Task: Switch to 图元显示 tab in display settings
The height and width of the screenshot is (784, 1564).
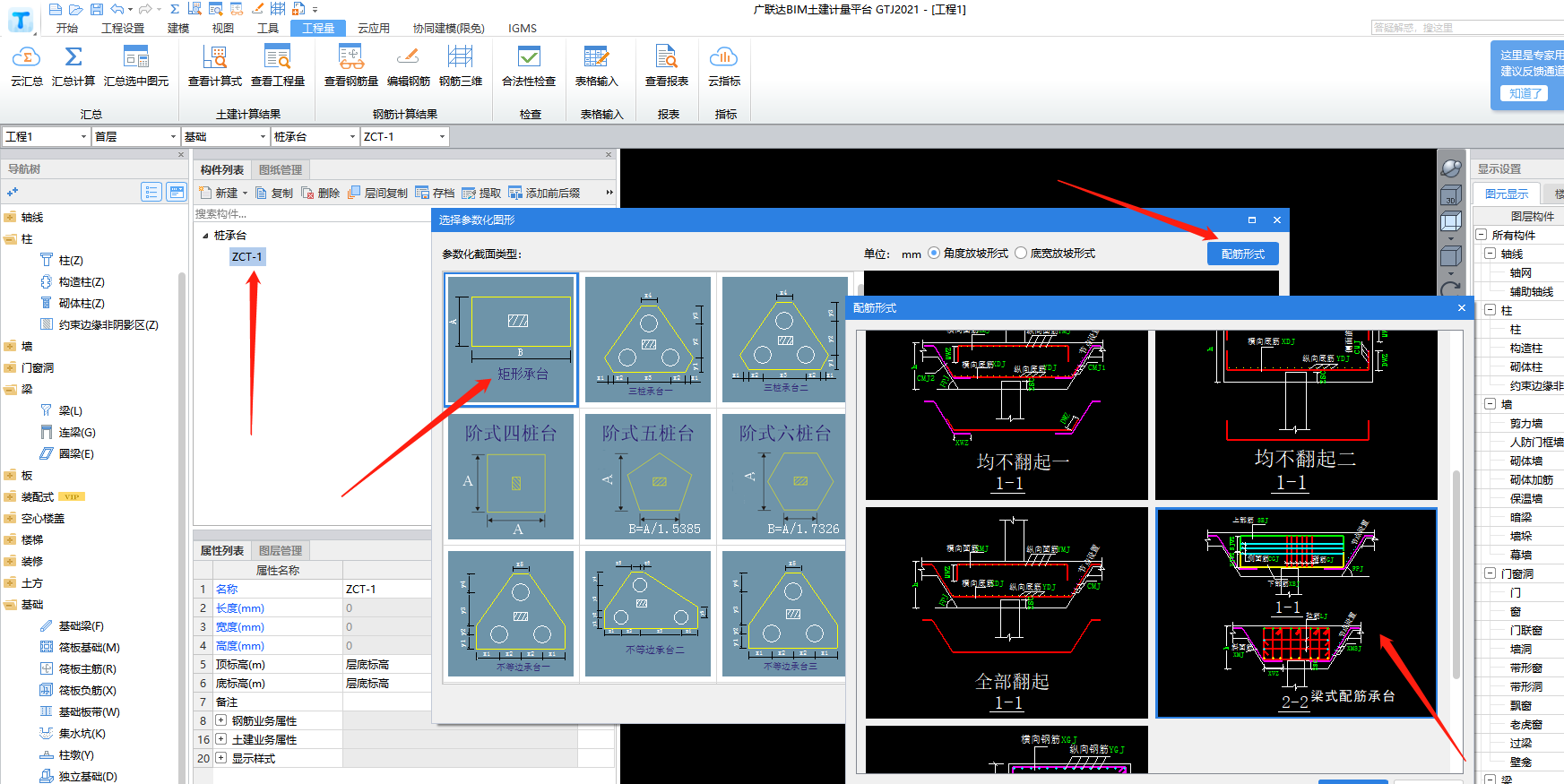Action: point(1507,194)
